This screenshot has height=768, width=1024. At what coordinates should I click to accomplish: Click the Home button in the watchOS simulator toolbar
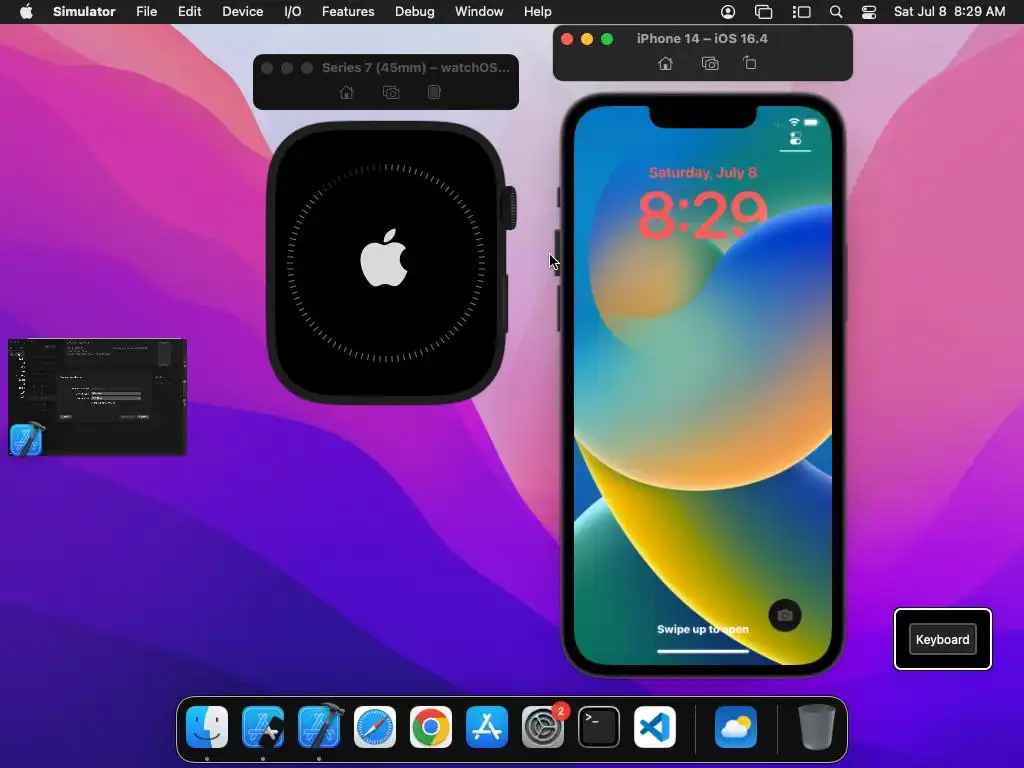[347, 92]
